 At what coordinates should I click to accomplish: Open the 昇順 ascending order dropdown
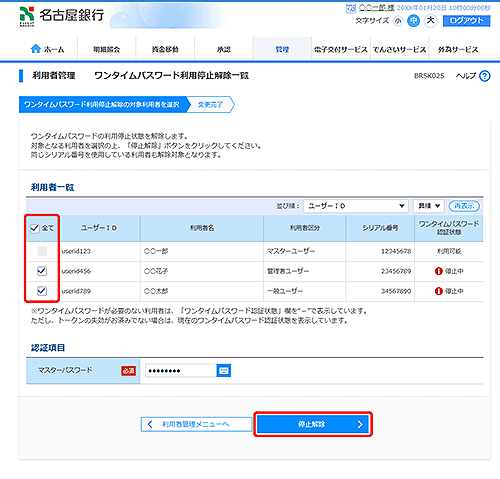(429, 206)
